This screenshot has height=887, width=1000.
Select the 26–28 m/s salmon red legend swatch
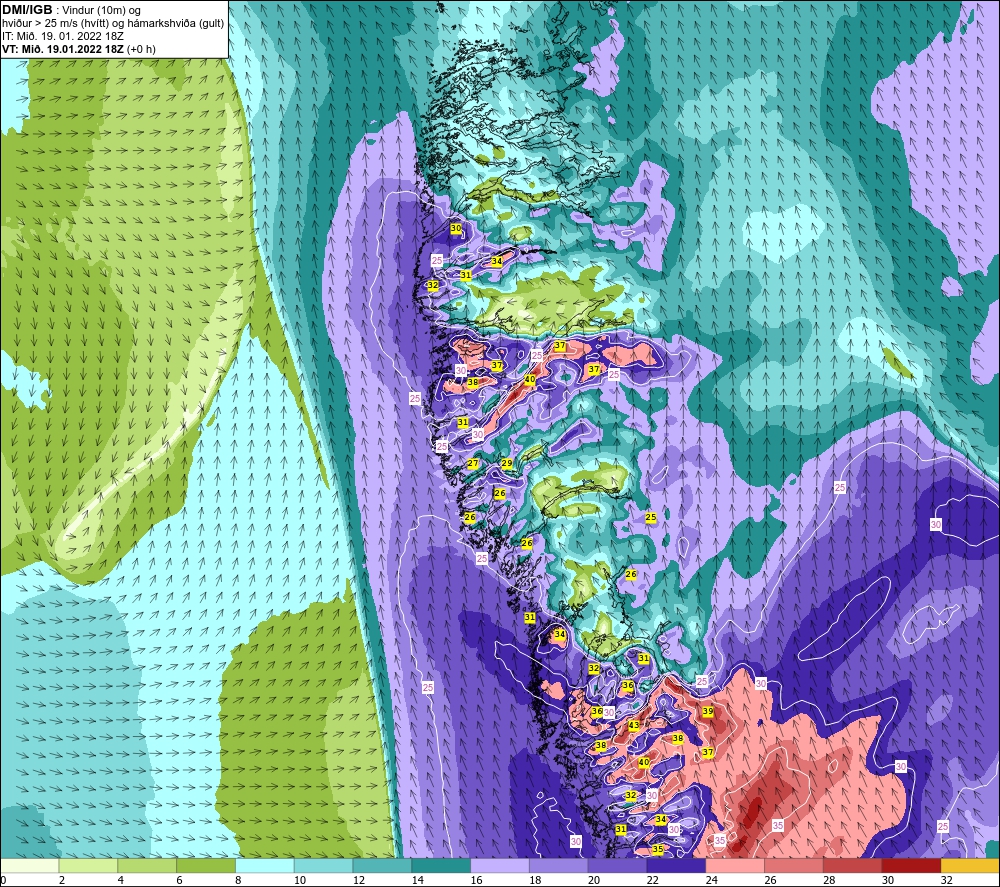pos(794,865)
